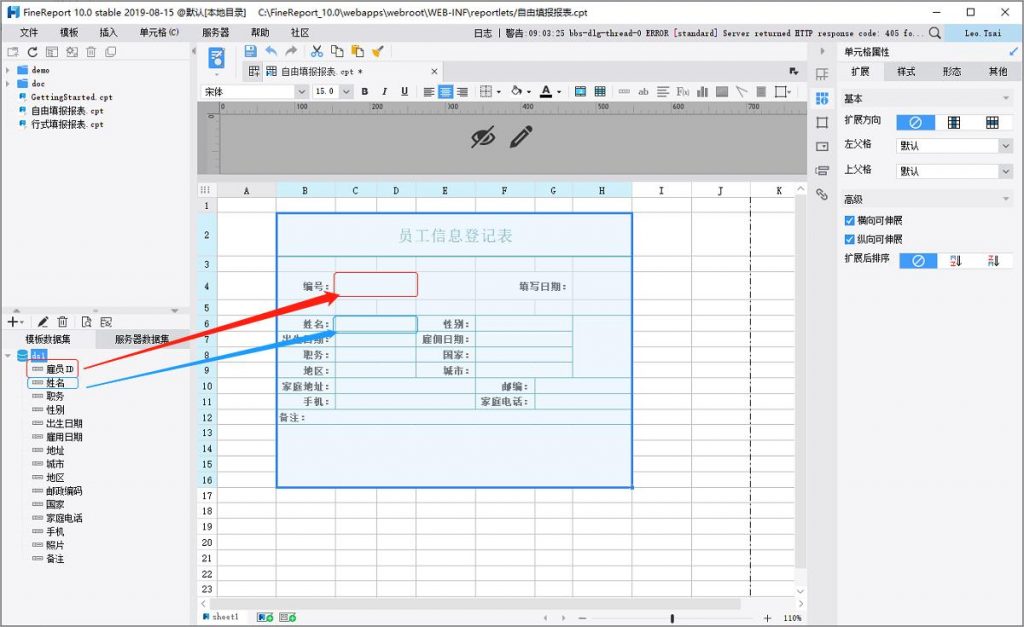Cut selection with the scissors icon
The height and width of the screenshot is (627, 1024).
pyautogui.click(x=317, y=51)
